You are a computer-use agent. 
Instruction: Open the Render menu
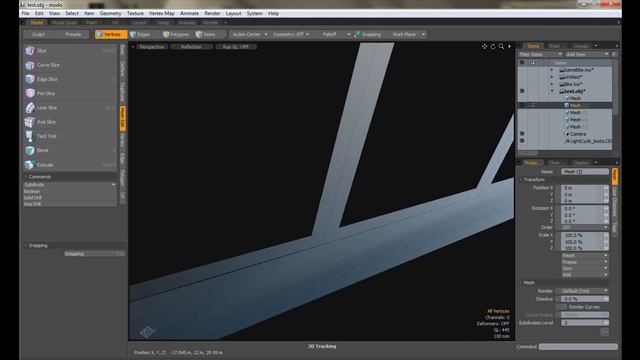point(212,13)
